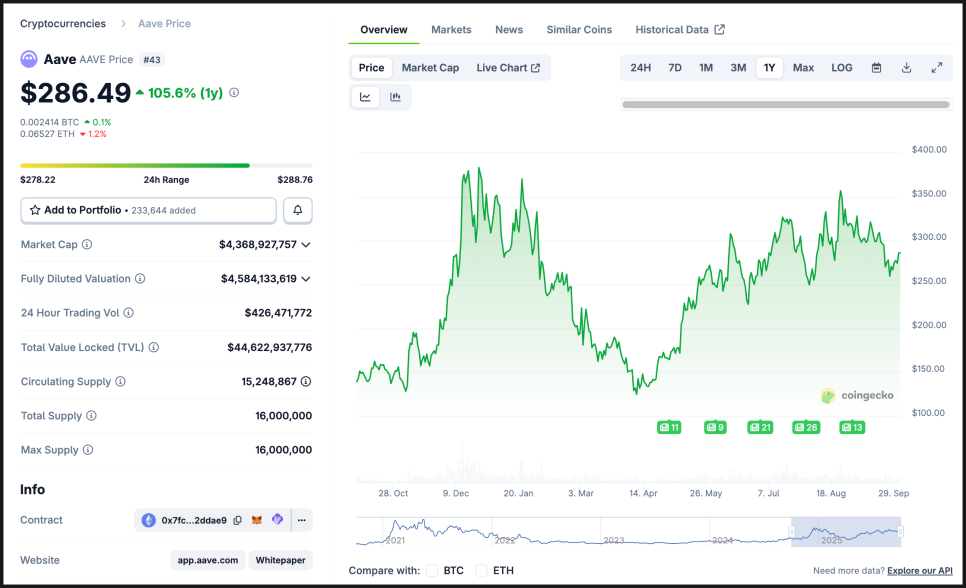
Task: Click the price alert bell icon
Action: (298, 210)
